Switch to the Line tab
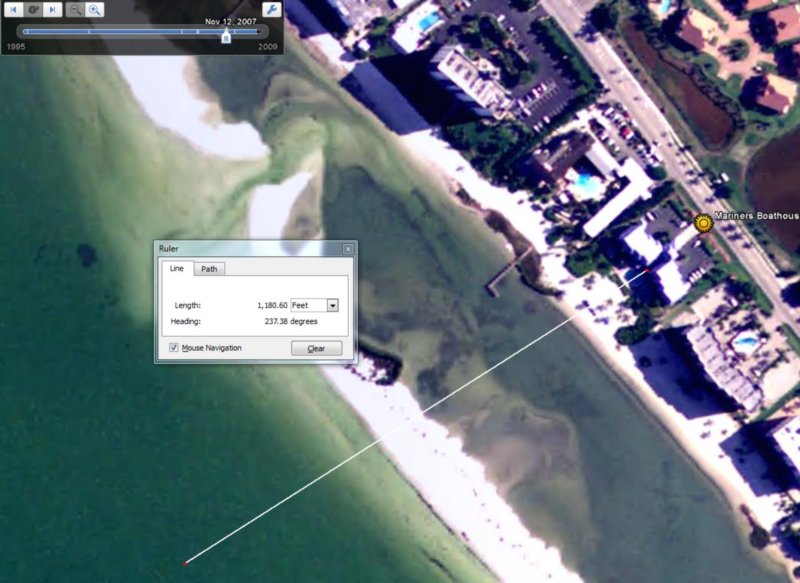The width and height of the screenshot is (800, 583). tap(176, 268)
